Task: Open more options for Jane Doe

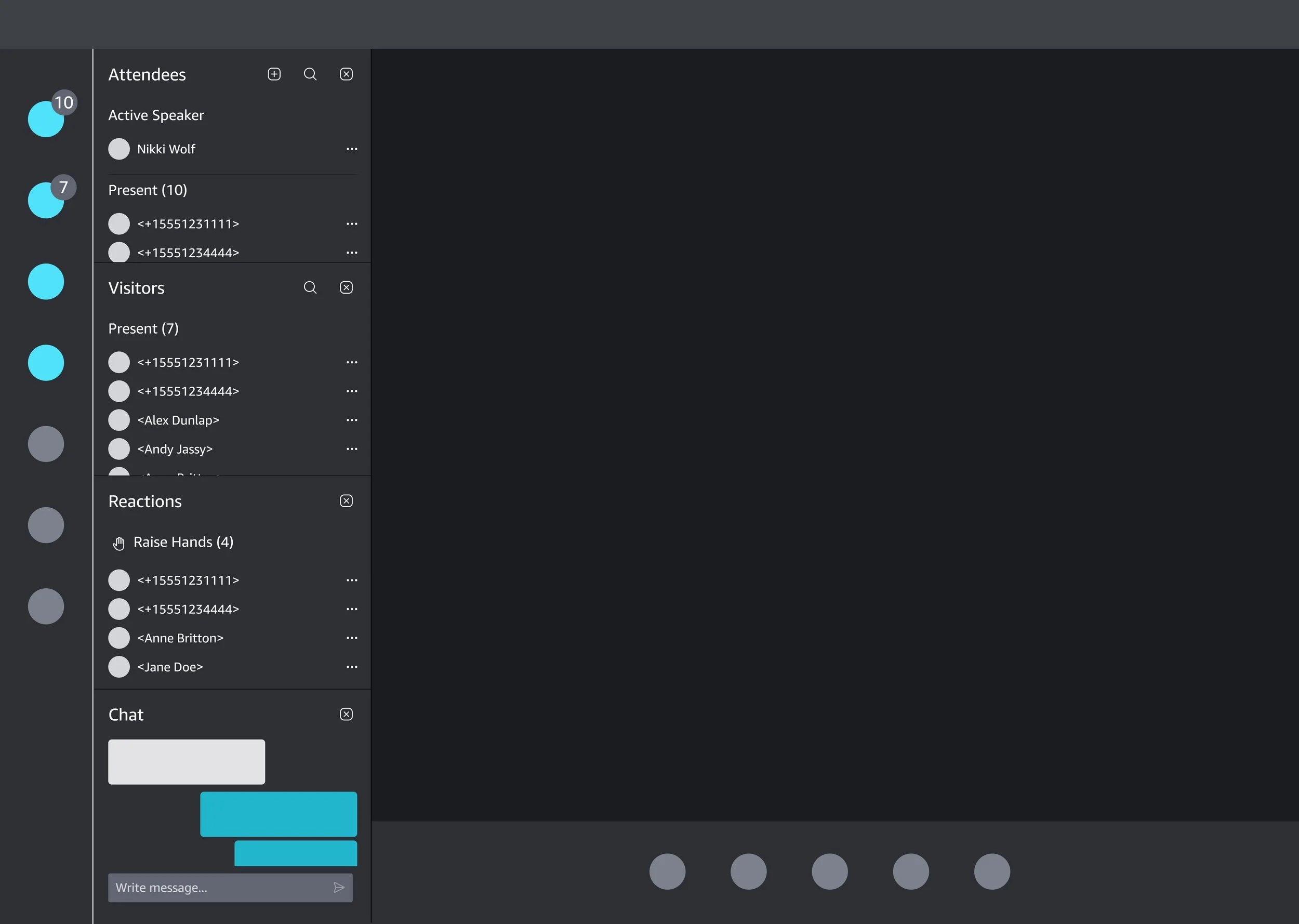Action: (352, 667)
